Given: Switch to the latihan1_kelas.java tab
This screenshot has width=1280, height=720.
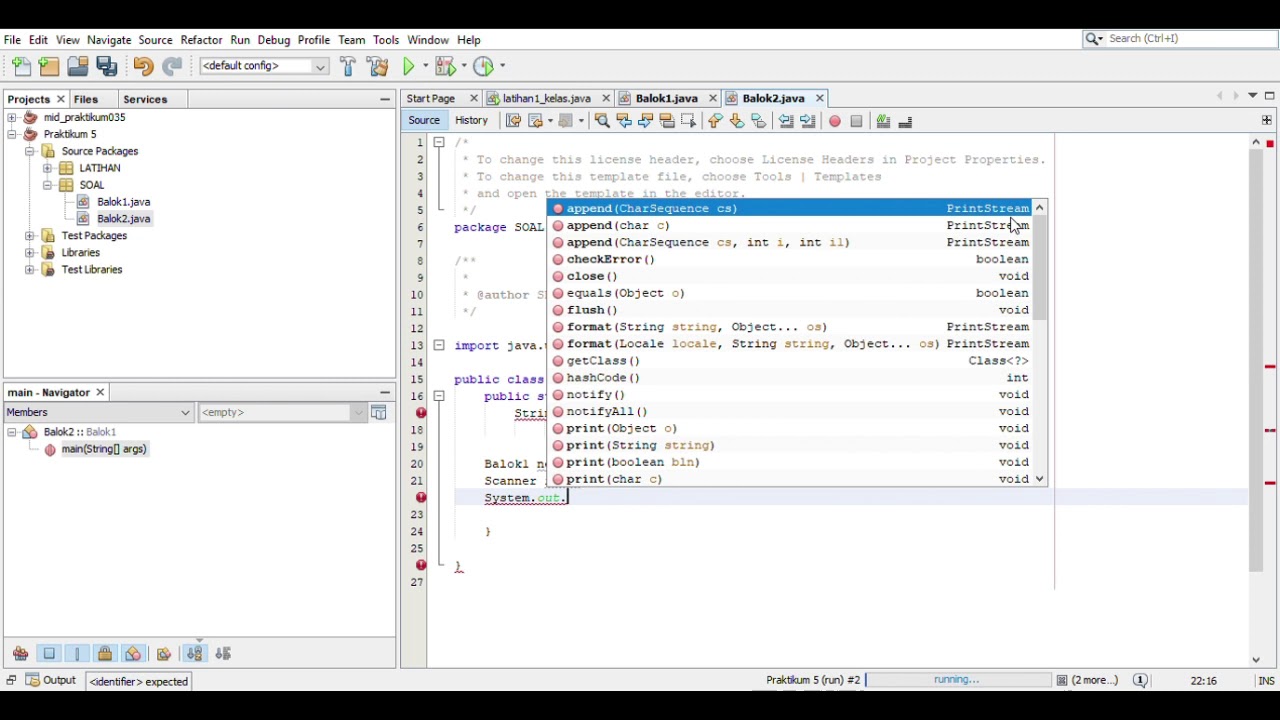Looking at the screenshot, I should click(546, 98).
